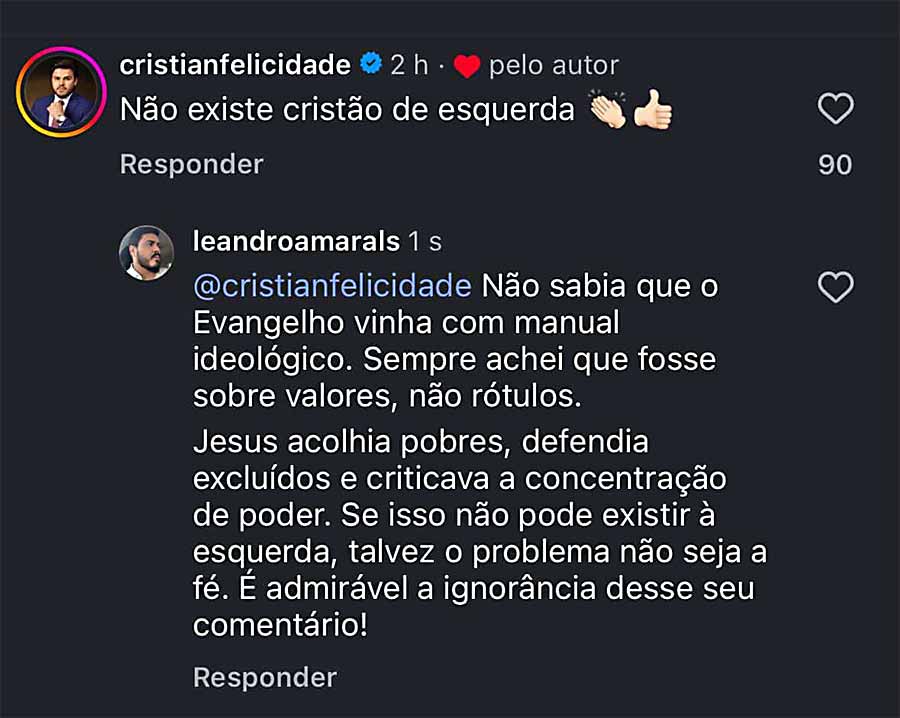Screen dimensions: 900x718
Task: Click the blue verified badge beside cristianfelicidade
Action: (369, 66)
